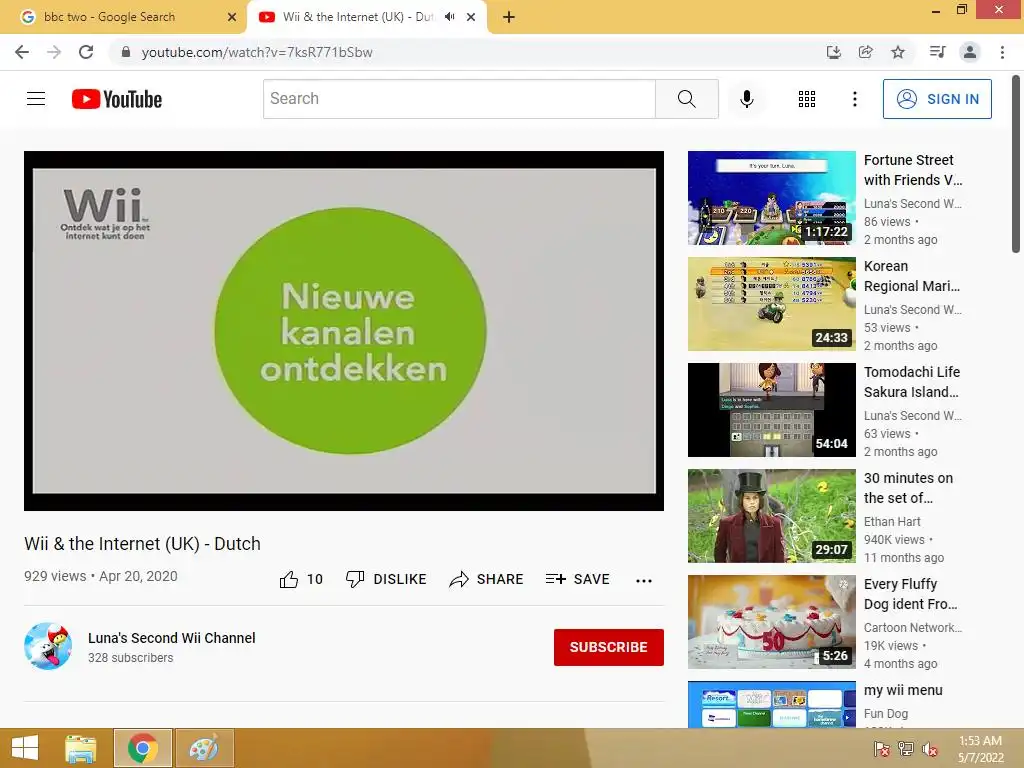Open the YouTube guide hamburger menu

pos(36,99)
